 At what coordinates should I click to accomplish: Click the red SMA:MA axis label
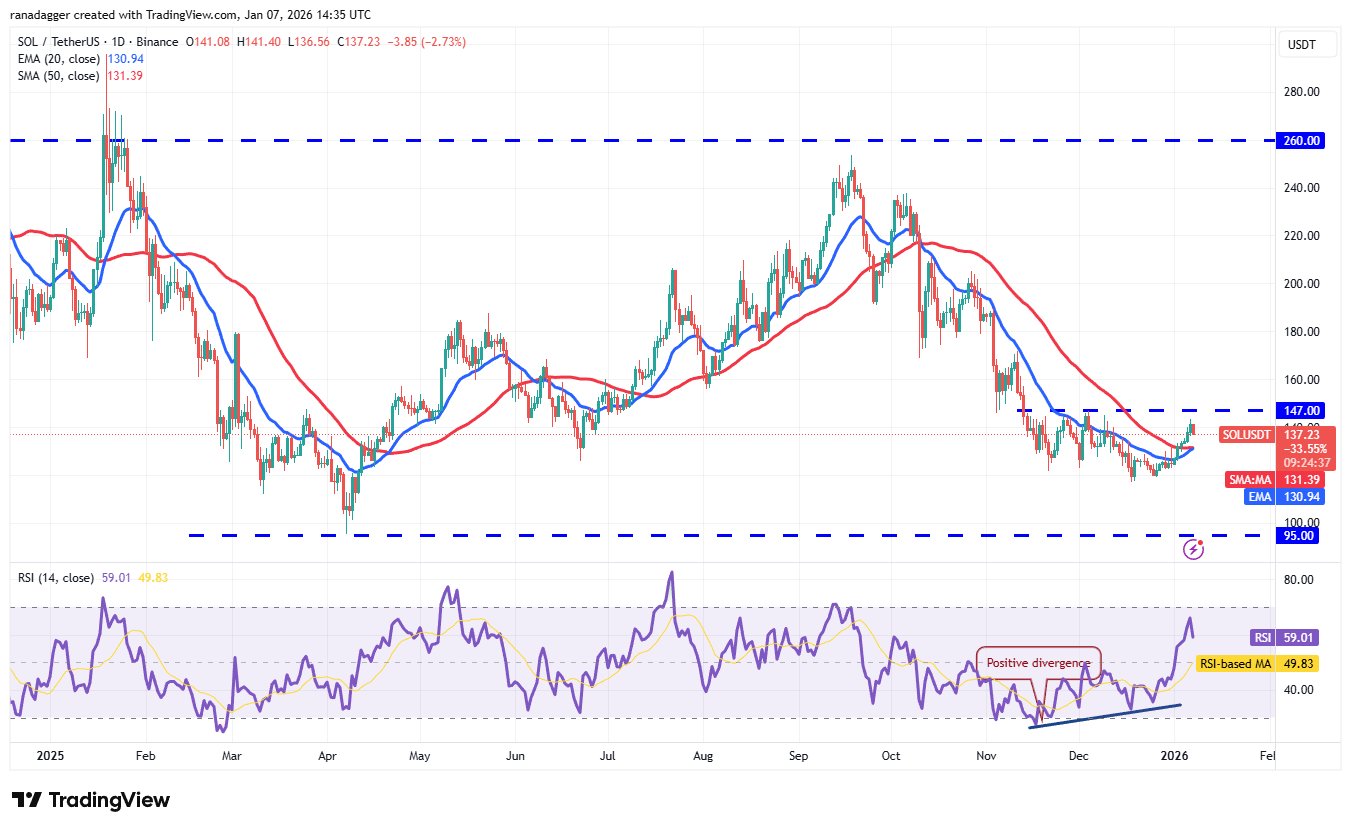[x=1251, y=480]
